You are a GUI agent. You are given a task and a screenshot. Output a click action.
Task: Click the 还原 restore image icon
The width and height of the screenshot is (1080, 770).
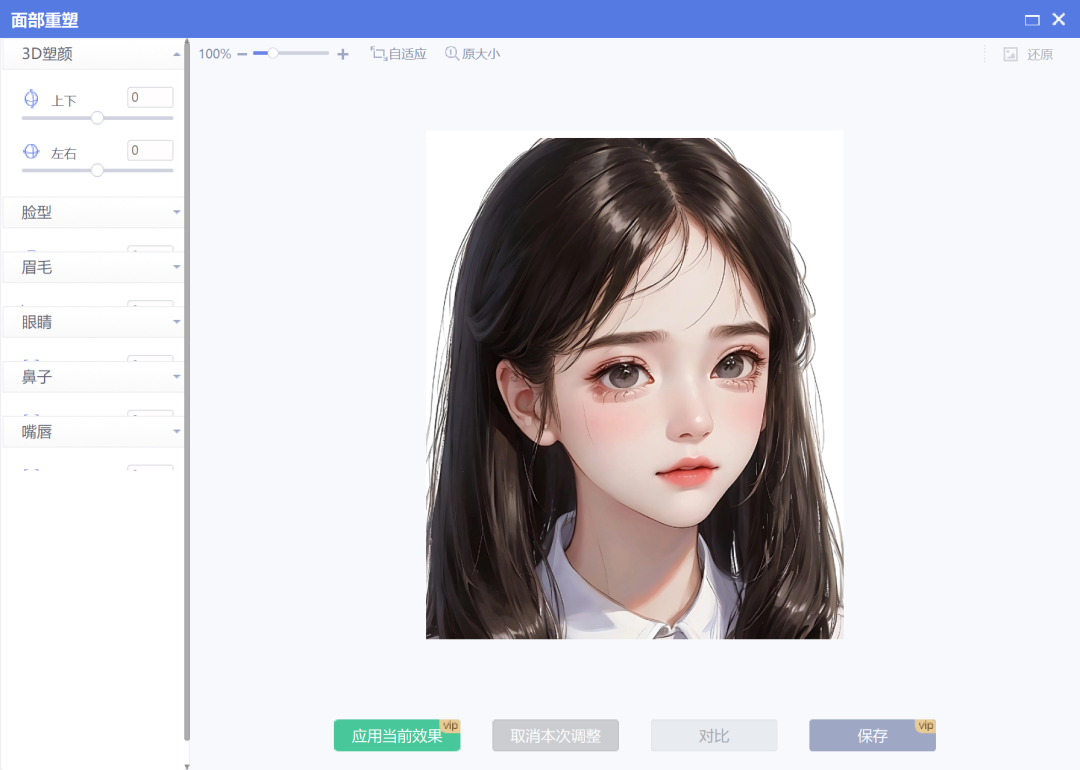[1011, 54]
